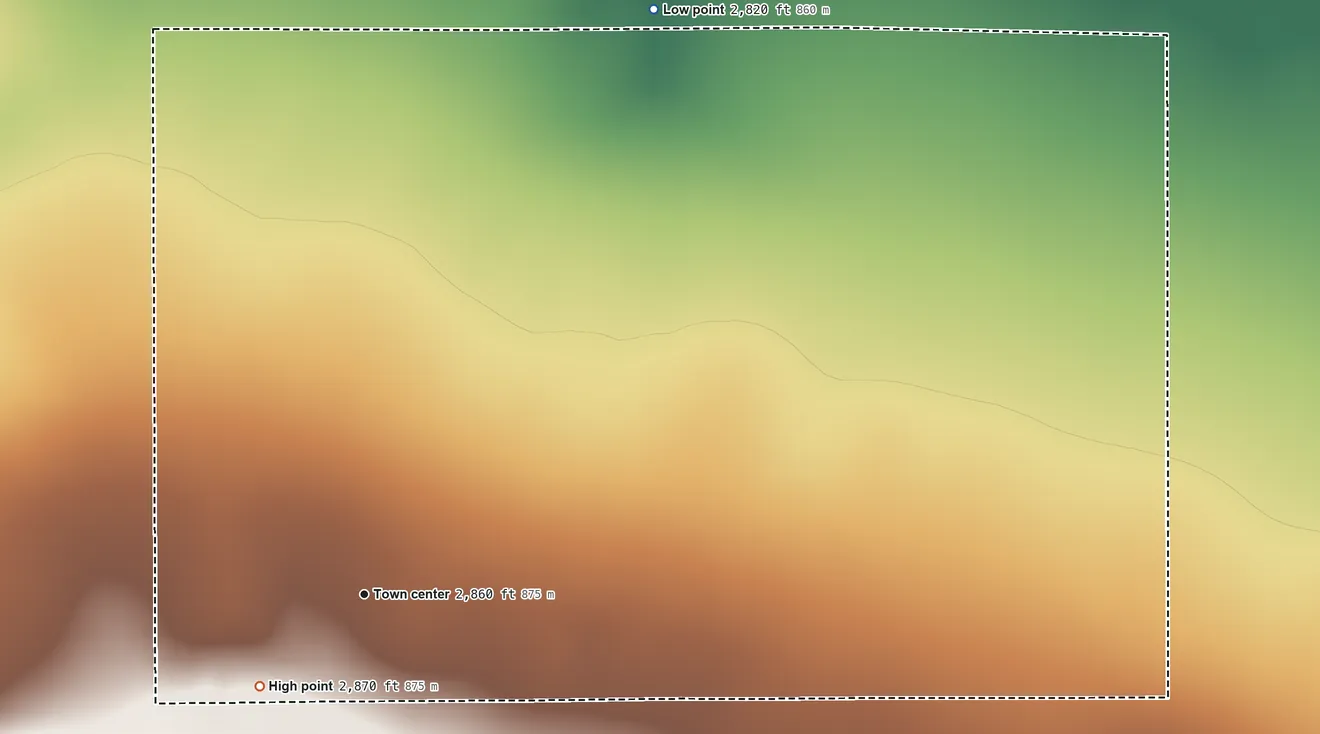Click the blue Low point marker dot
The height and width of the screenshot is (734, 1320).
(654, 10)
